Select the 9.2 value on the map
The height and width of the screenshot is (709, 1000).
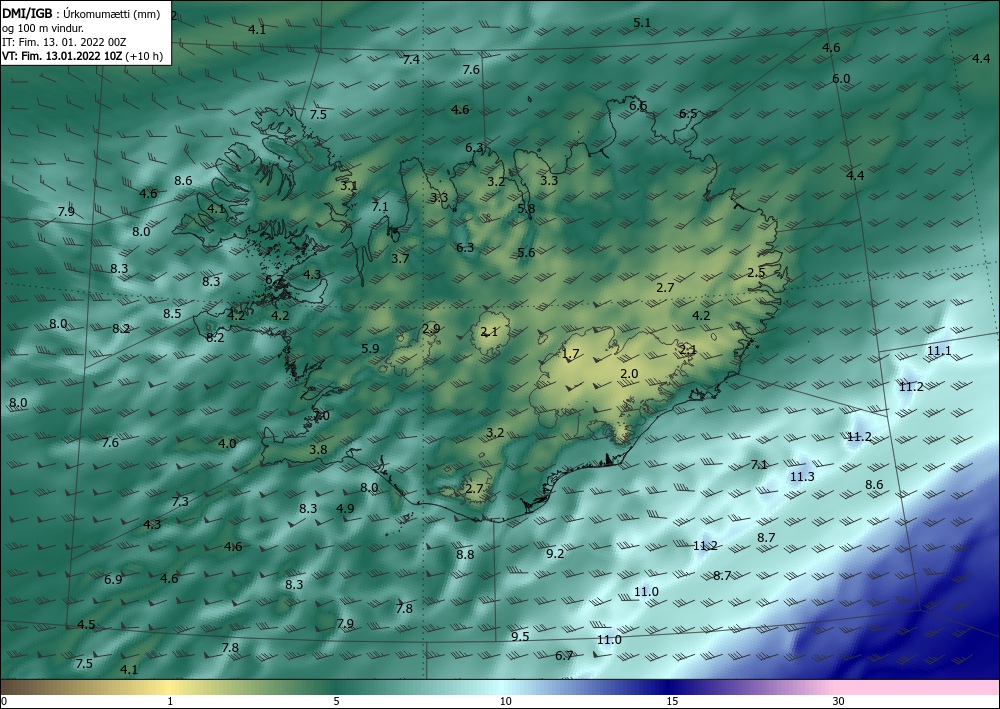pos(555,553)
